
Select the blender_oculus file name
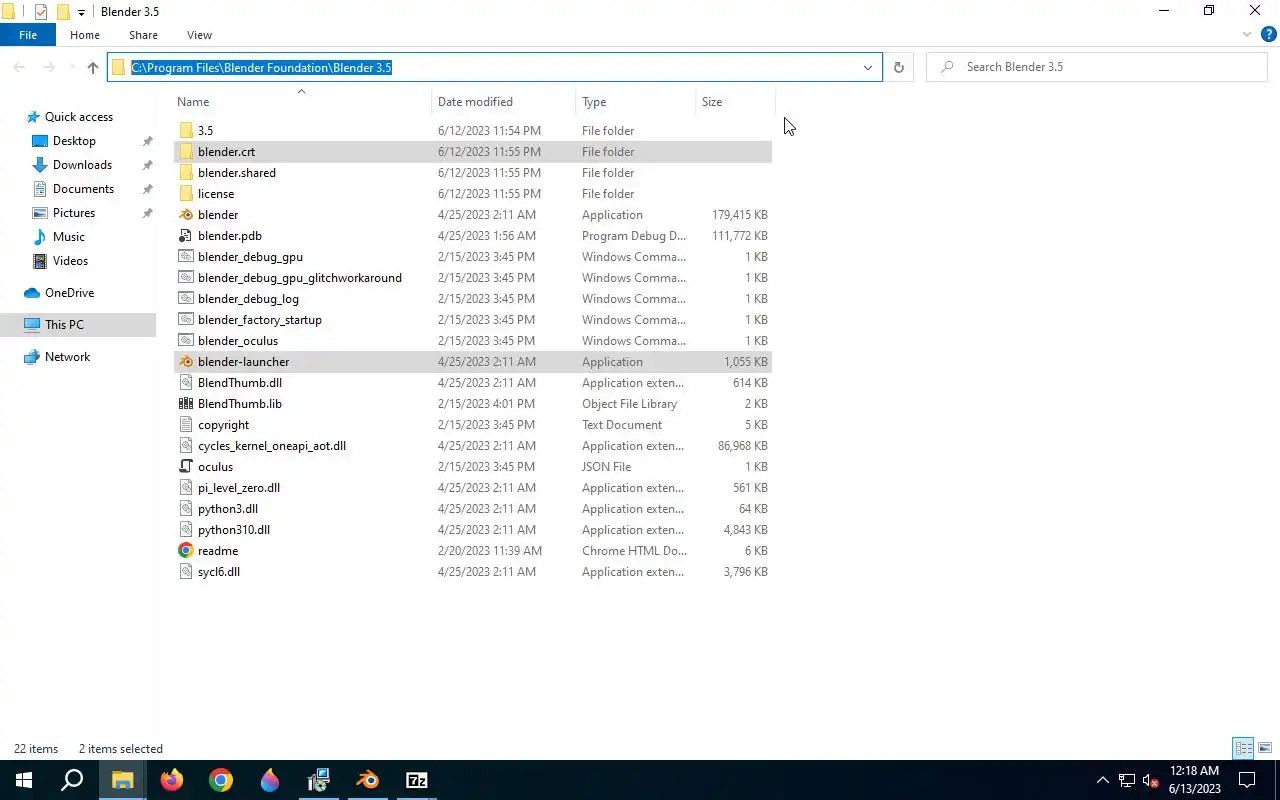tap(238, 341)
